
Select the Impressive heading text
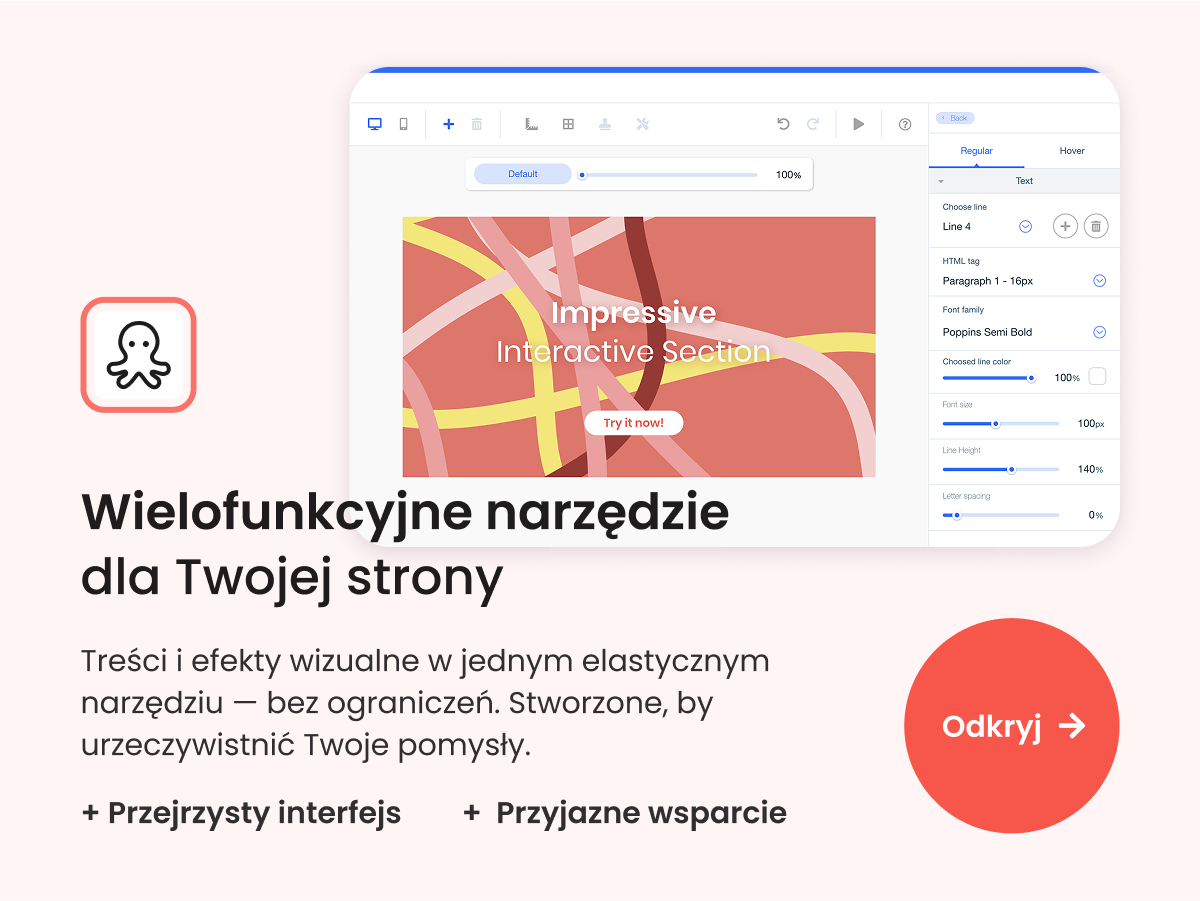point(633,313)
